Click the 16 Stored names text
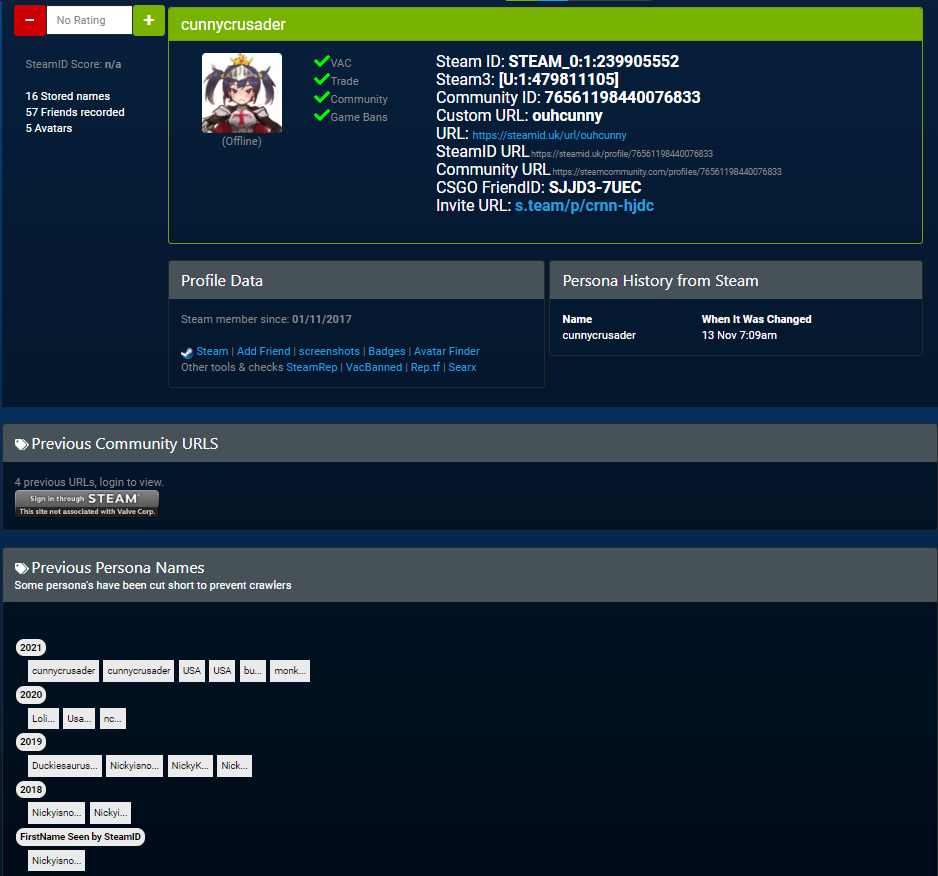The image size is (938, 876). click(x=68, y=96)
